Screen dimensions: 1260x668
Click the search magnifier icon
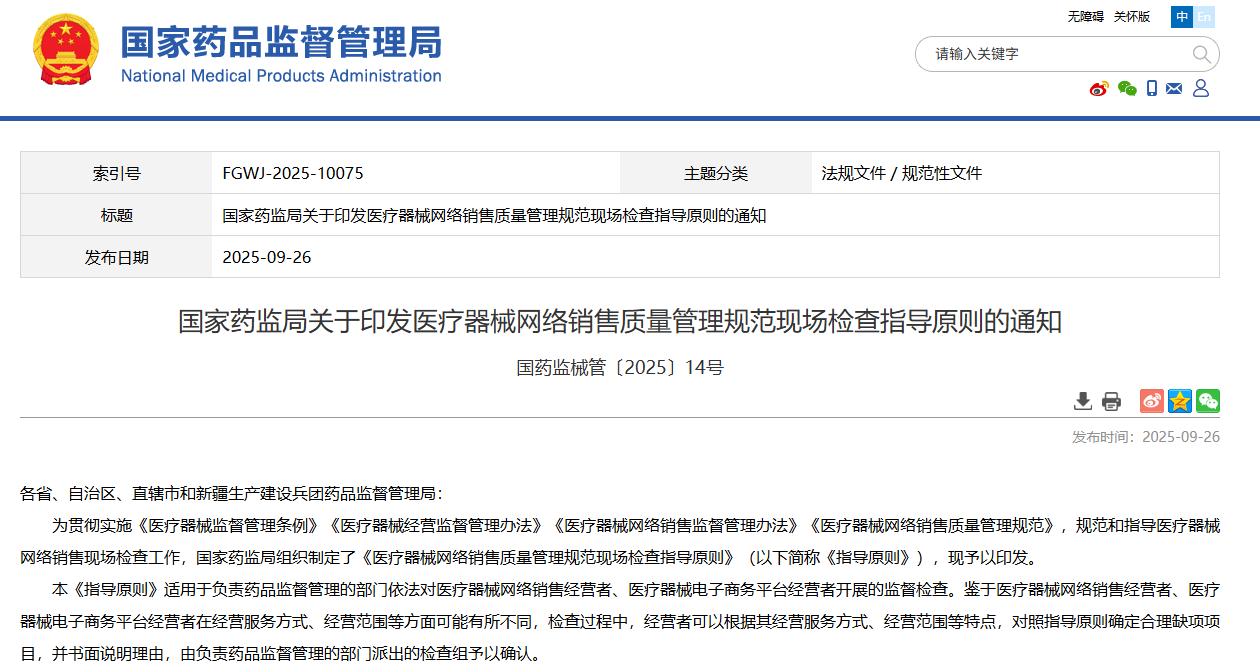1201,54
